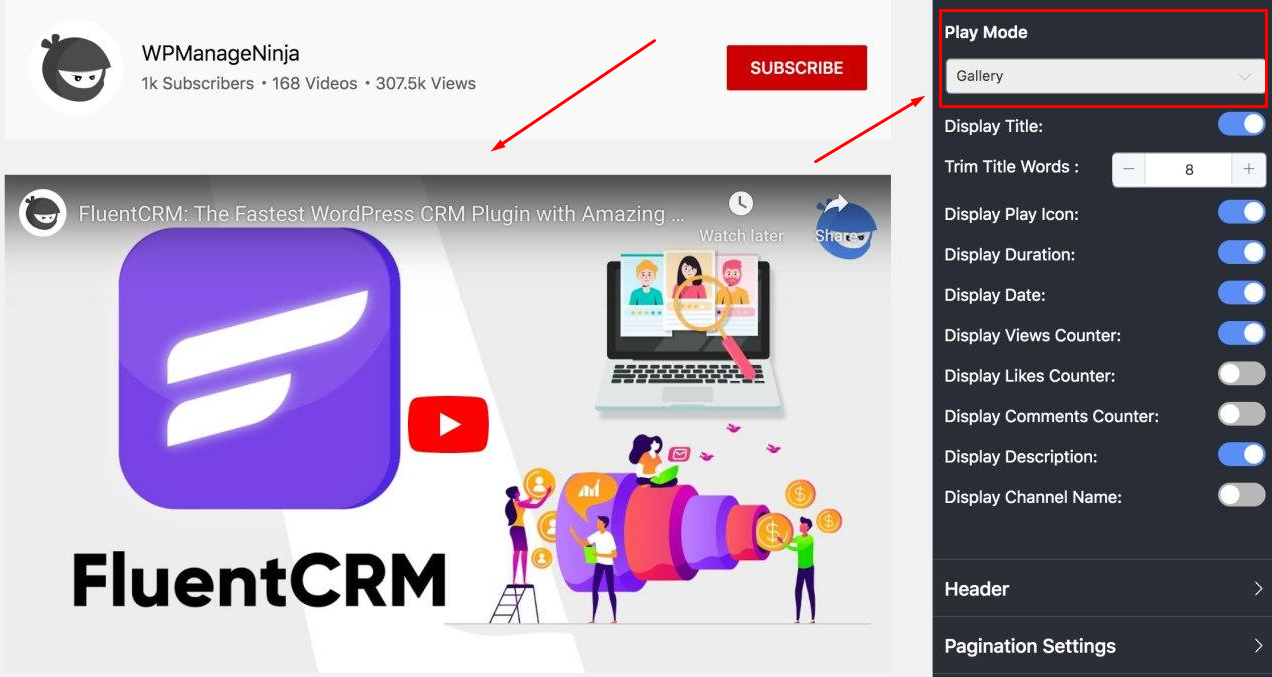Click the 'Trim Title Words :' label
This screenshot has height=677, width=1272.
click(1012, 167)
